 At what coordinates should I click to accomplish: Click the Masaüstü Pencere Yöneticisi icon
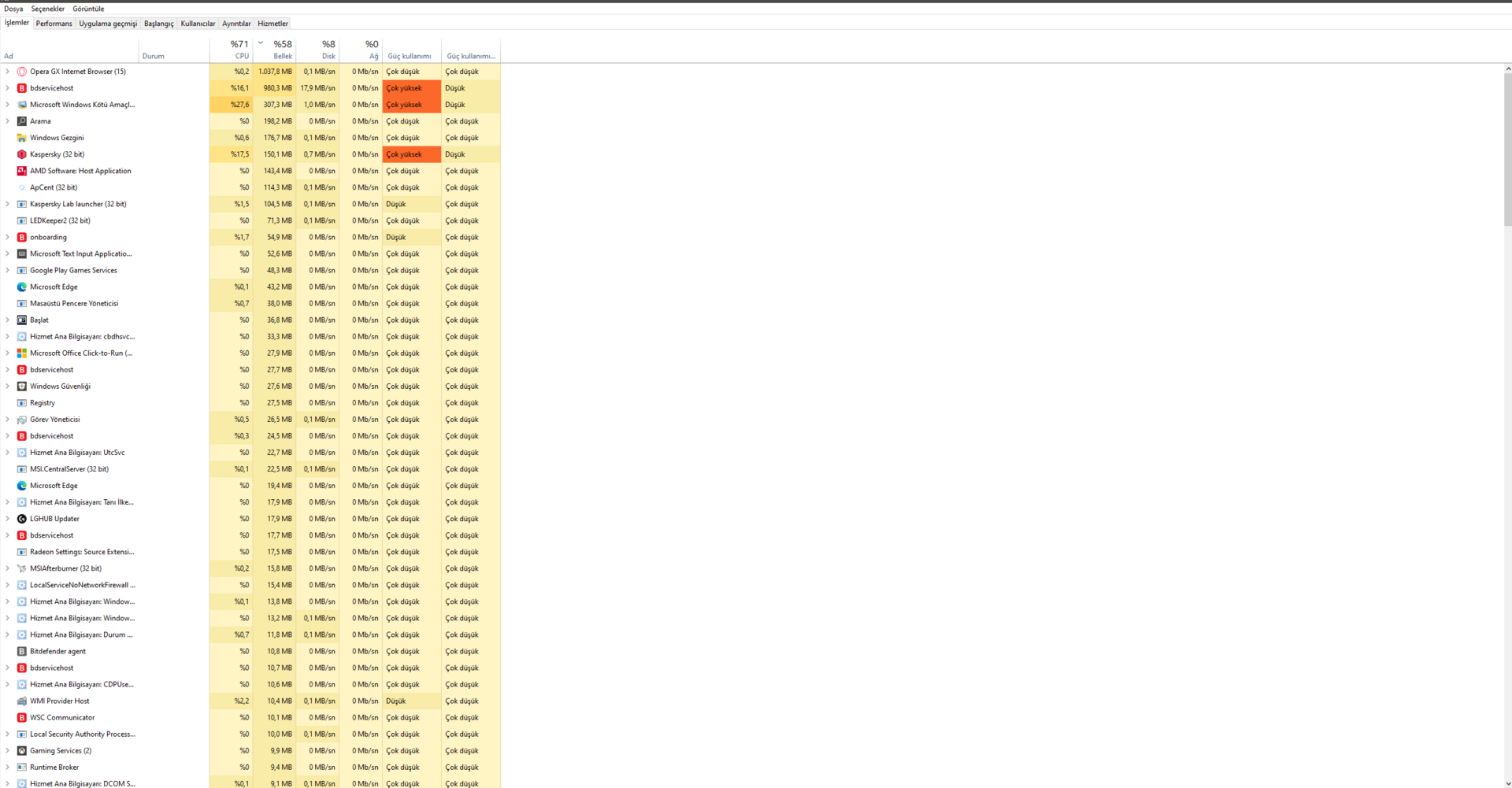[21, 303]
